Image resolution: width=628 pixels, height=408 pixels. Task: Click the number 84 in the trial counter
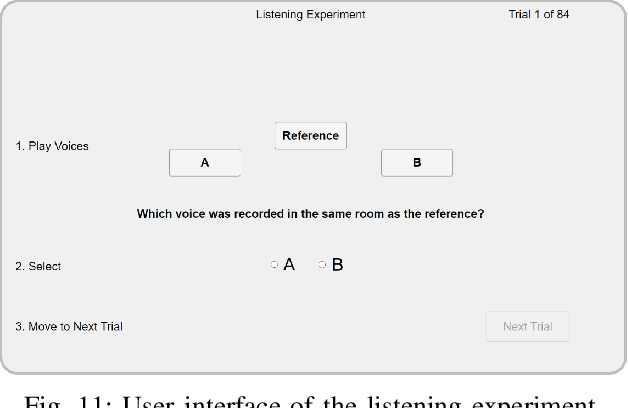[x=563, y=15]
